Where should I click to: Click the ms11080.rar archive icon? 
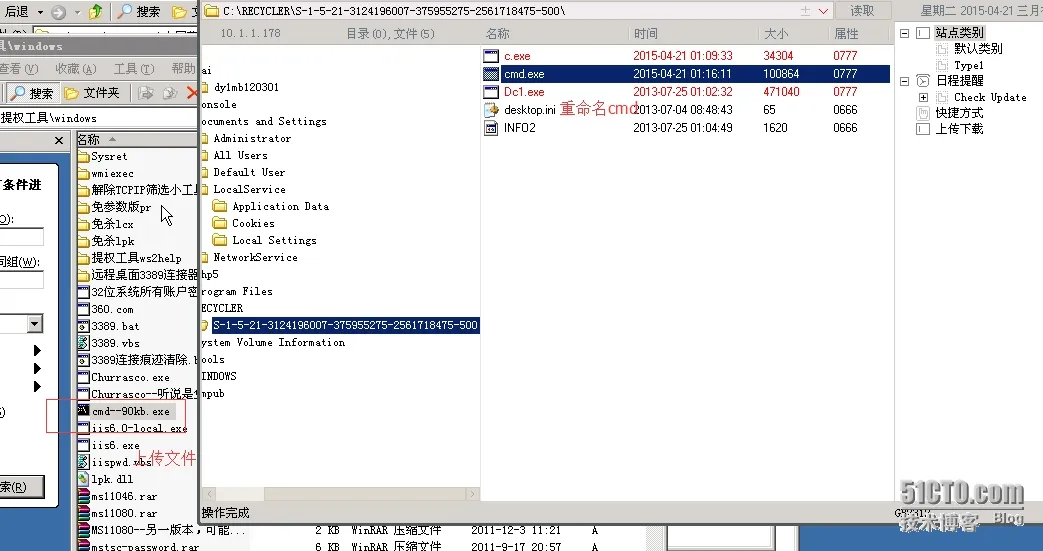click(83, 513)
